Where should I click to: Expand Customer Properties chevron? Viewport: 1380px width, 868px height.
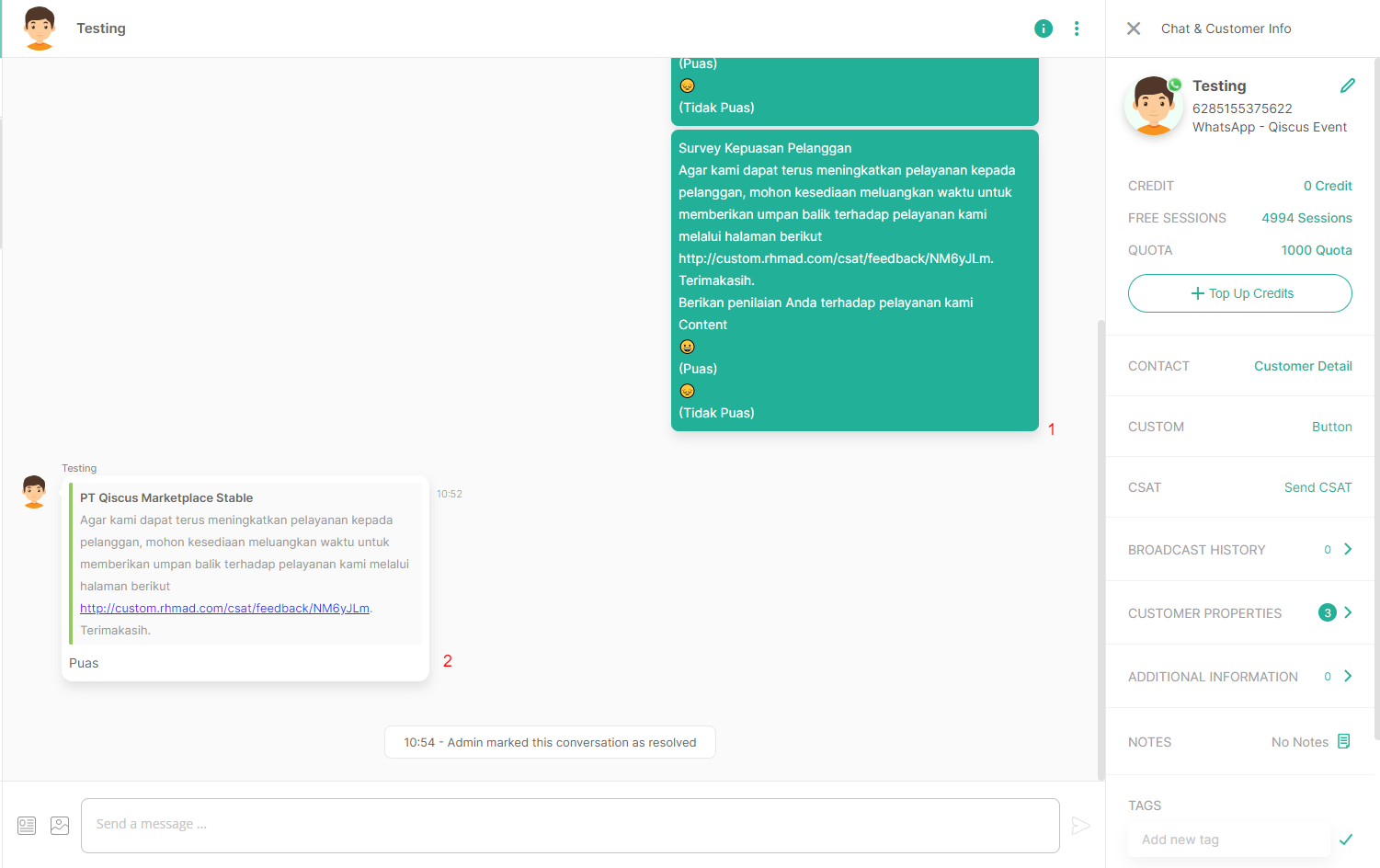[1348, 612]
